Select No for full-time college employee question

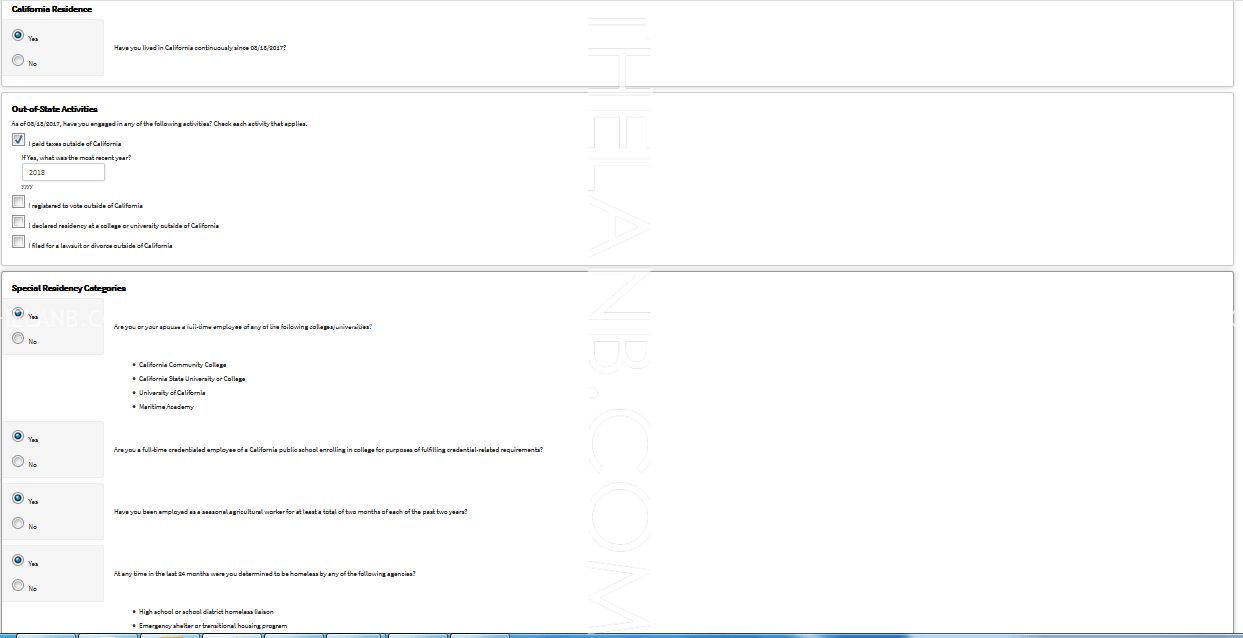coord(18,339)
